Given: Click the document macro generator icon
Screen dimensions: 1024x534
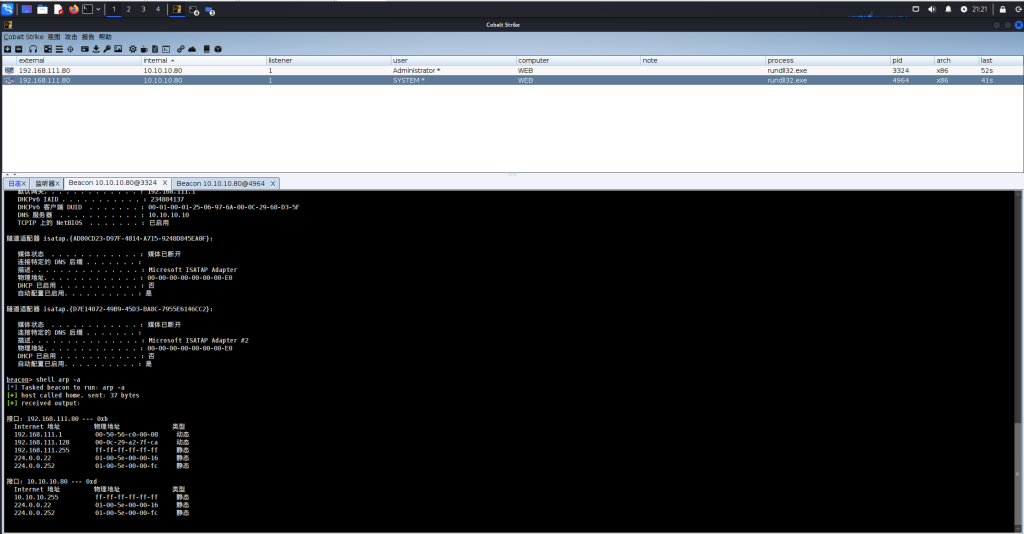Looking at the screenshot, I should point(155,49).
